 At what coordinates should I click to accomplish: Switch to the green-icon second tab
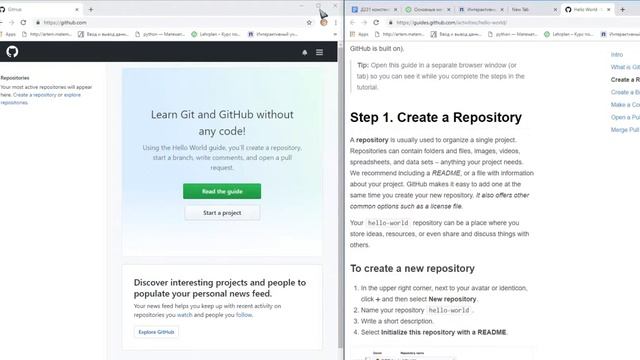click(x=427, y=9)
